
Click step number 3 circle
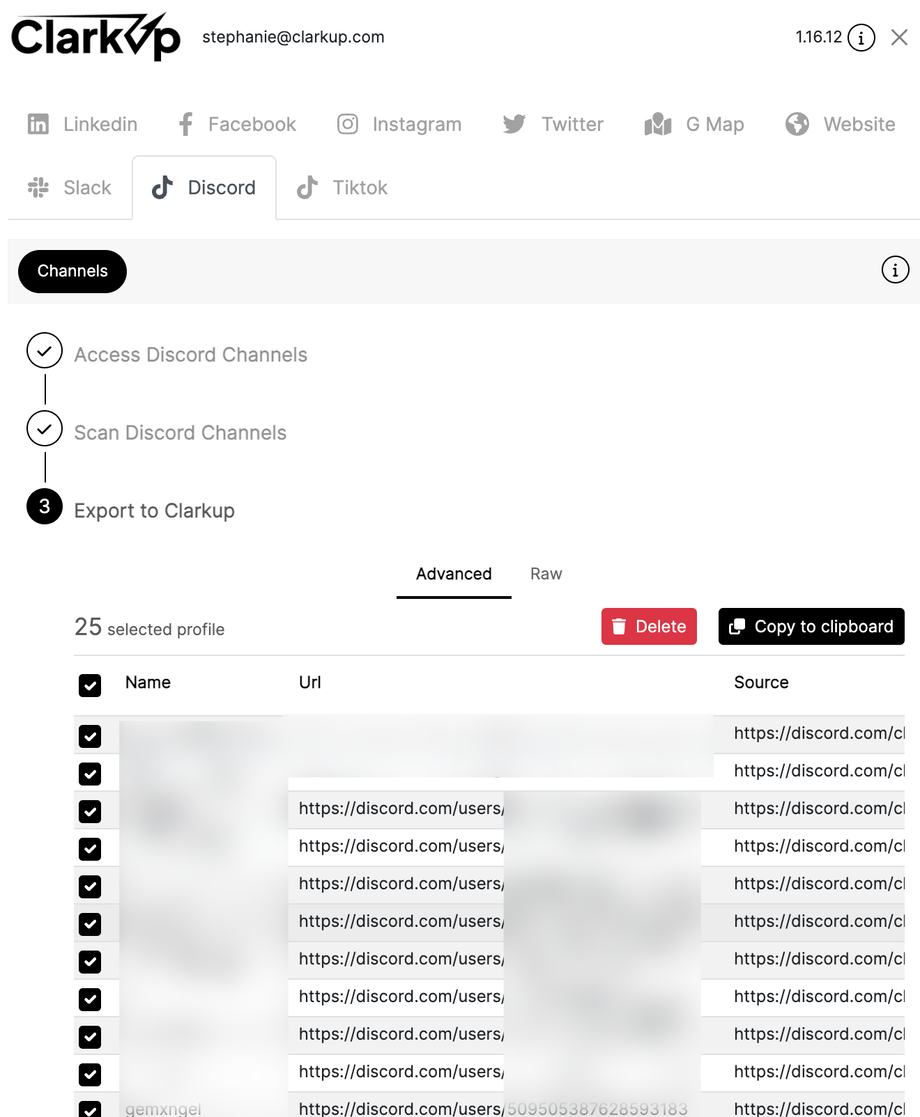(x=44, y=506)
